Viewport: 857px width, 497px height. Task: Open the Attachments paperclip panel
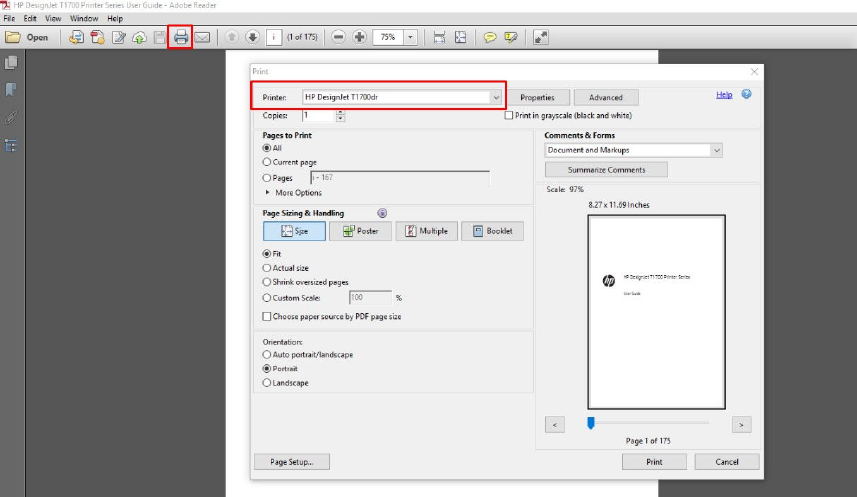12,117
